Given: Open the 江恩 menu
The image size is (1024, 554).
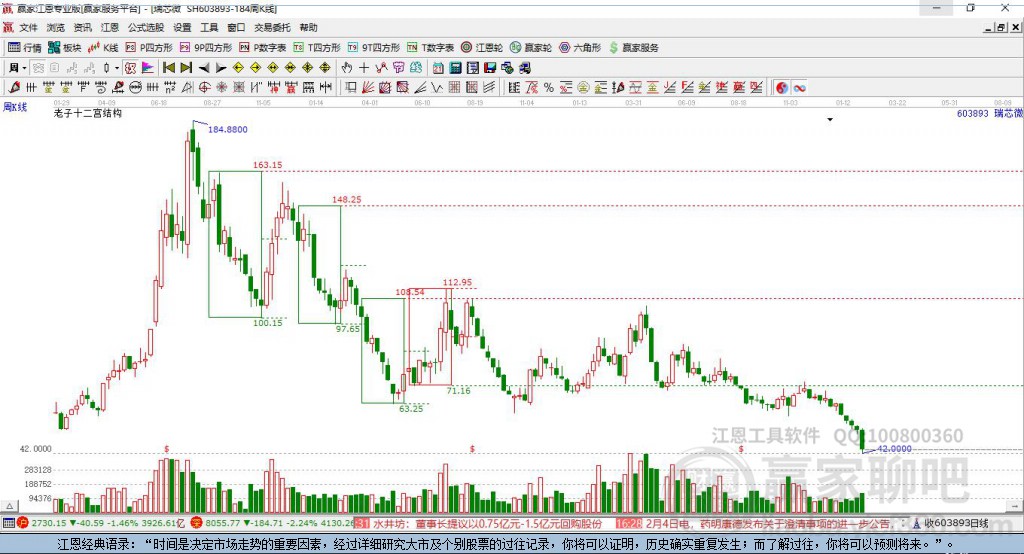Looking at the screenshot, I should click(x=110, y=27).
